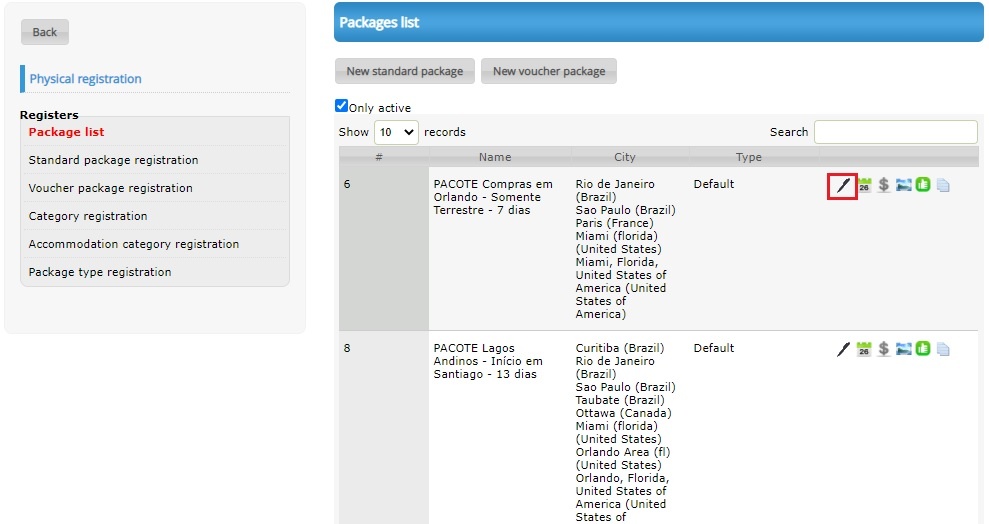Sort table by City column header
Screen dimensions: 989x524
[x=624, y=157]
